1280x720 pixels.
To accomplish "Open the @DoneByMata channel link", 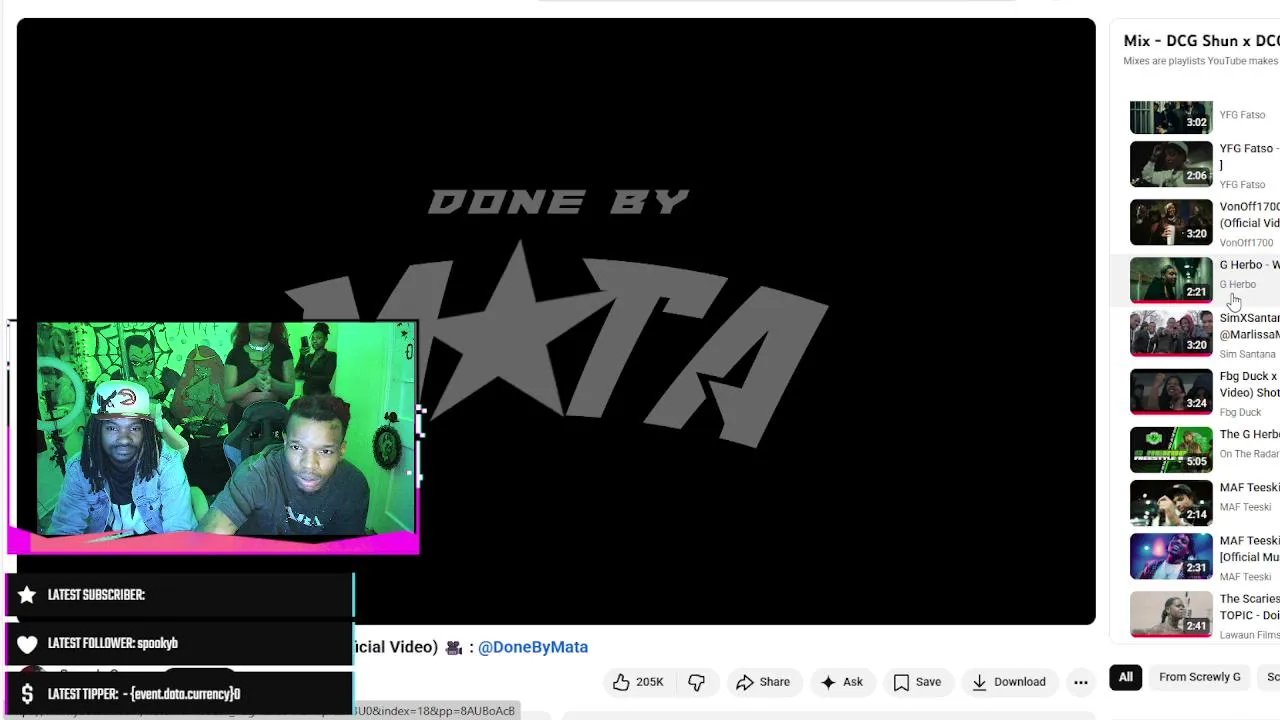I will [x=533, y=647].
